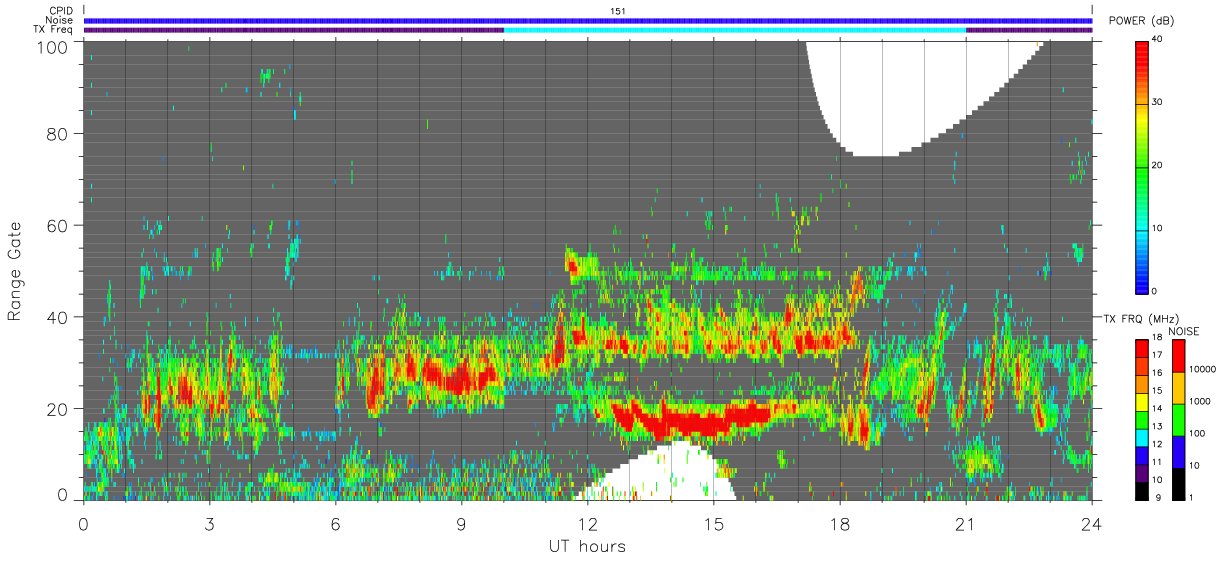The height and width of the screenshot is (567, 1228).
Task: Click the CPID label
Action: click(x=60, y=11)
